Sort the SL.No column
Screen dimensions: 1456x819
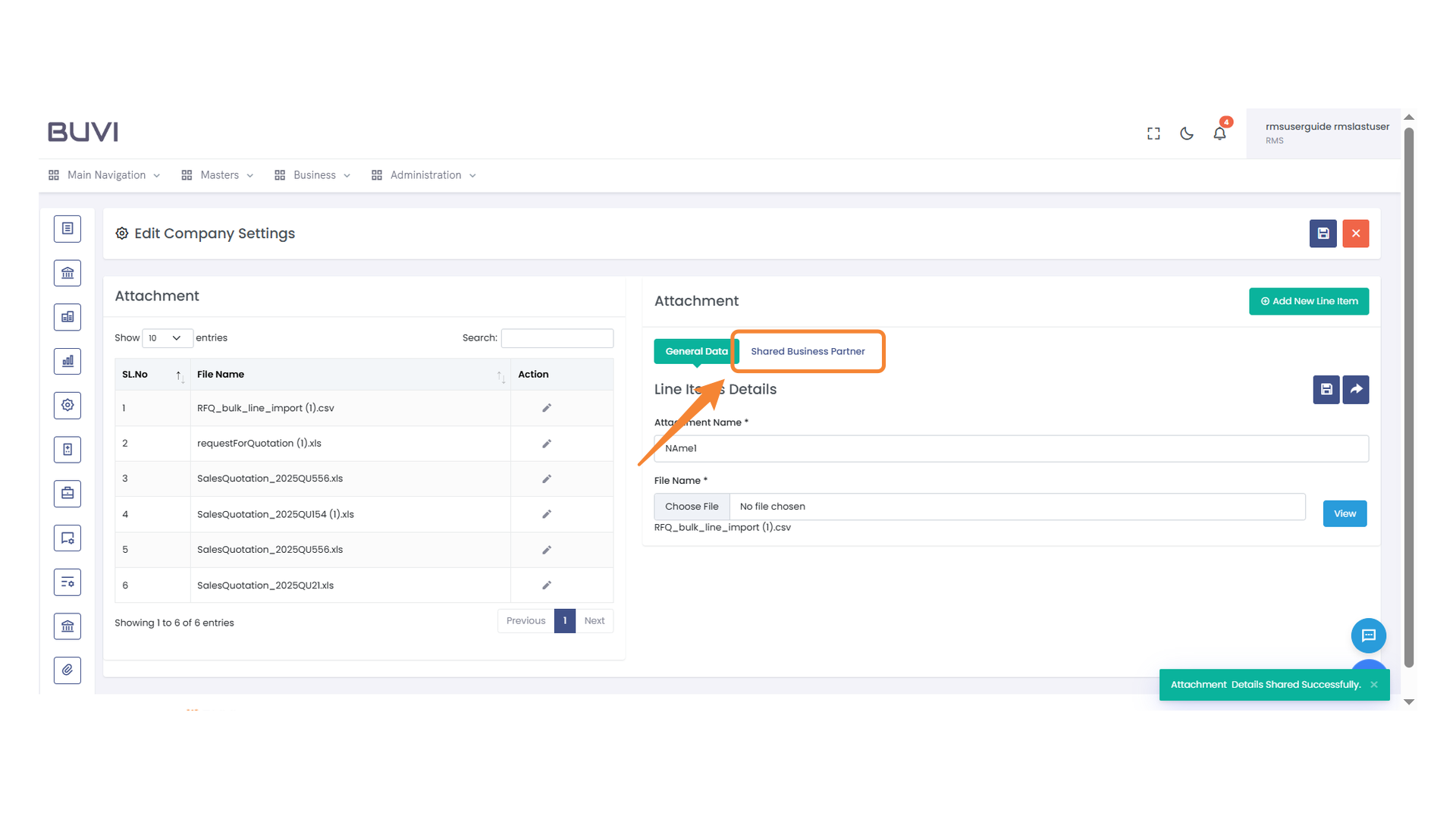[x=179, y=375]
